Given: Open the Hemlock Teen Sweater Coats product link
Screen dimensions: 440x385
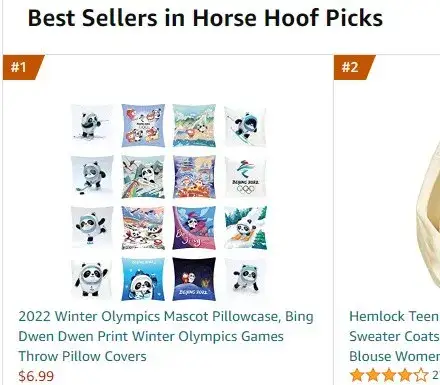Looking at the screenshot, I should click(x=394, y=336).
